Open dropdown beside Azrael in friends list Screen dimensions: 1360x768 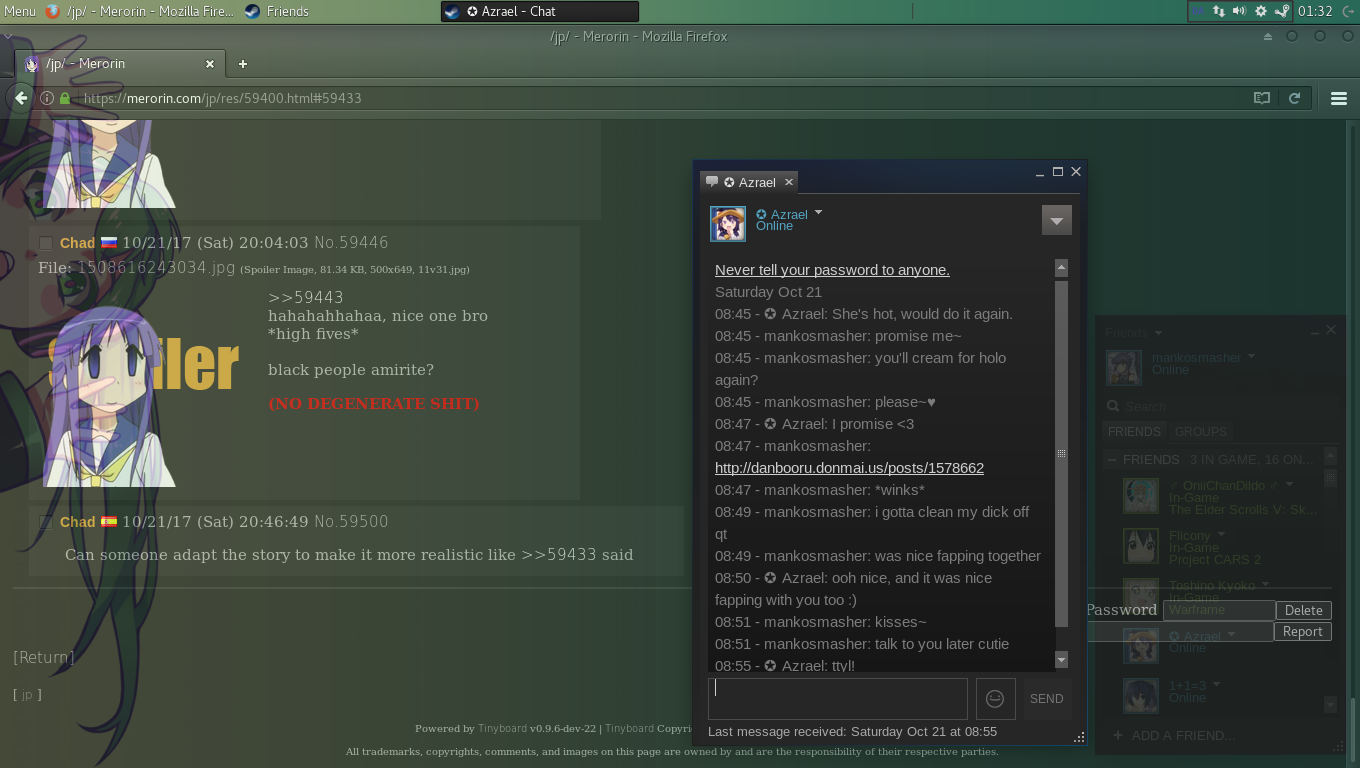pyautogui.click(x=1231, y=634)
